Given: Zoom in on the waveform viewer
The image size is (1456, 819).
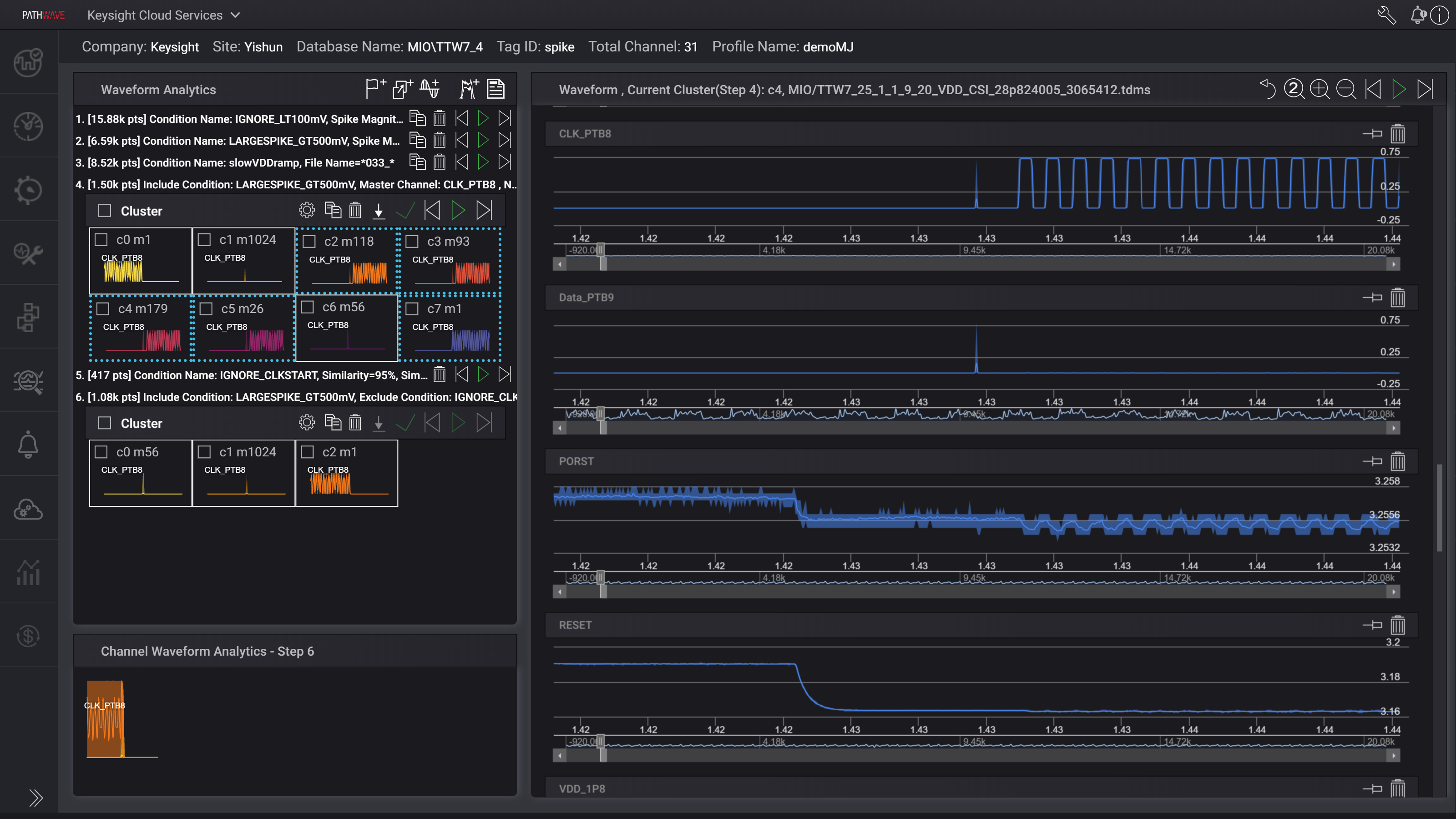Looking at the screenshot, I should coord(1320,89).
